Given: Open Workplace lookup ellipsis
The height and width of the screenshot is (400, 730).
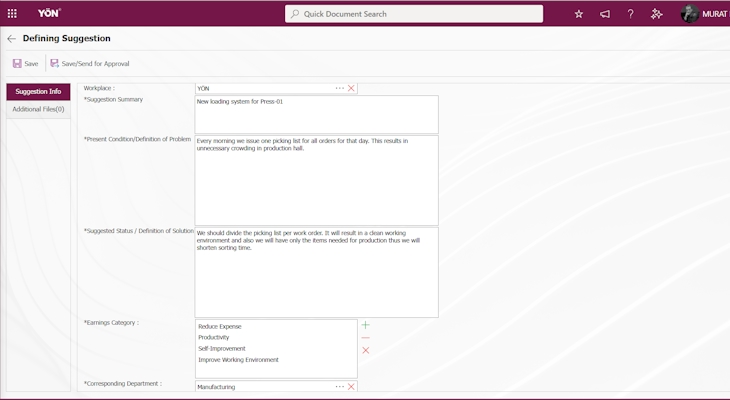Looking at the screenshot, I should [339, 88].
